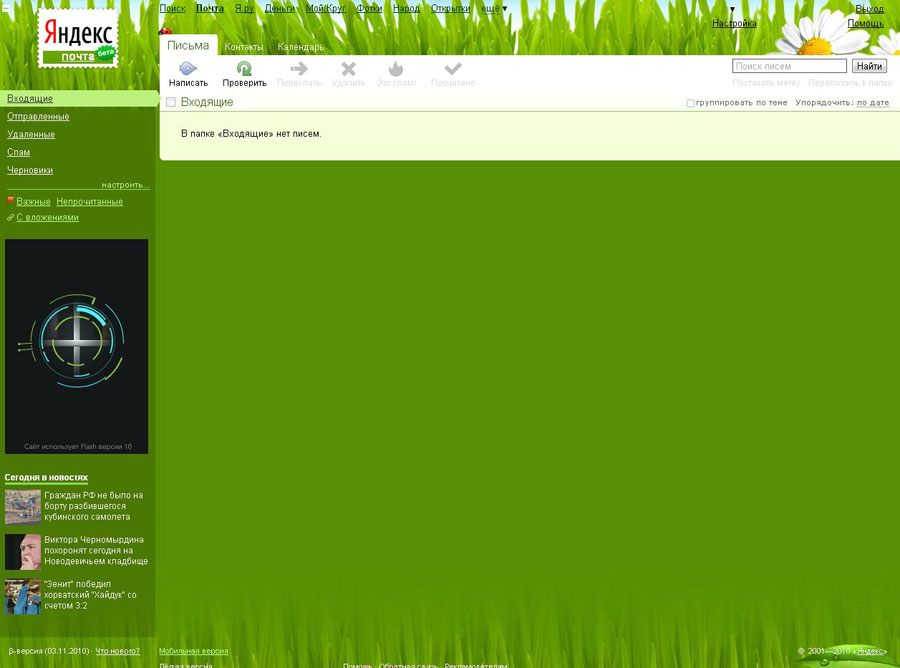Open the Настройка settings link

pyautogui.click(x=734, y=23)
